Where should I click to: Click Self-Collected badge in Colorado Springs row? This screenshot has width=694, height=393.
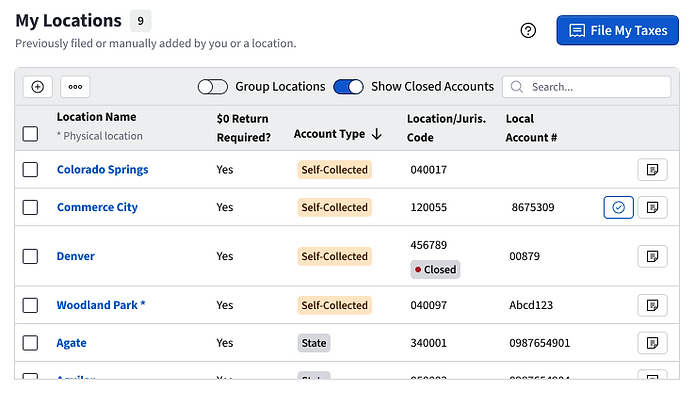click(x=335, y=170)
